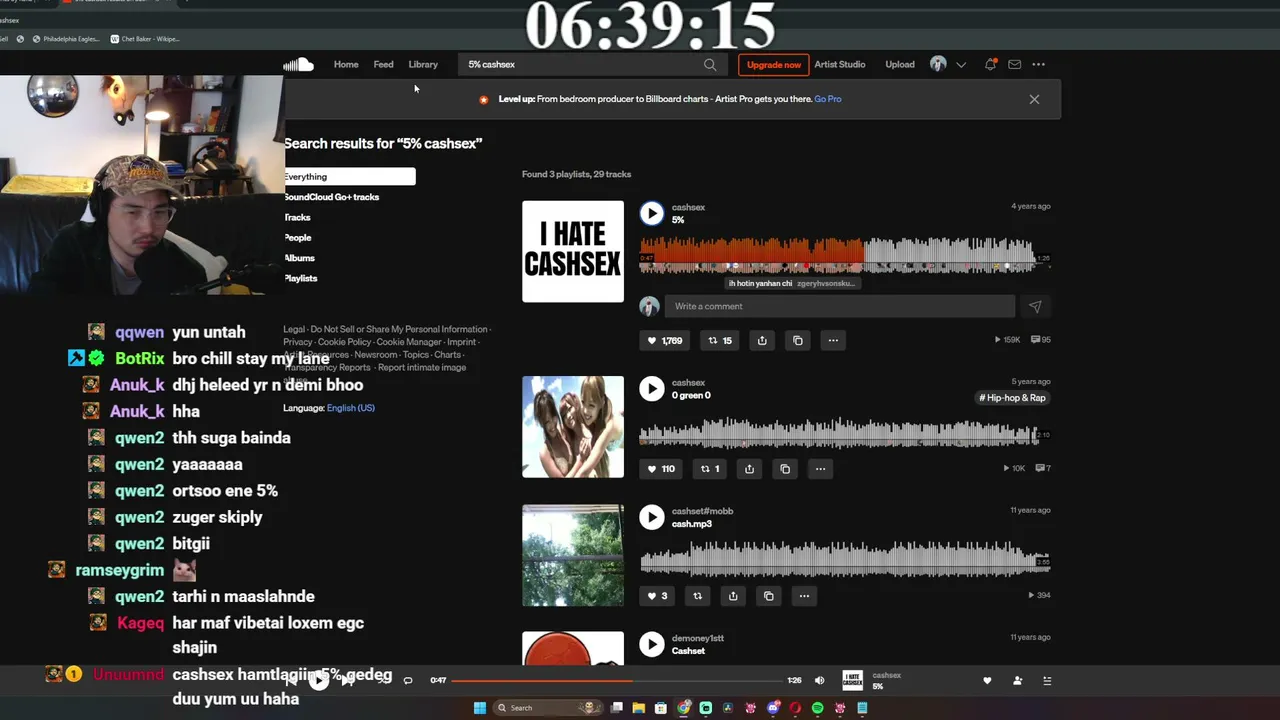Filter by SoundCloud Go+ tracks
The height and width of the screenshot is (720, 1280).
[x=332, y=197]
